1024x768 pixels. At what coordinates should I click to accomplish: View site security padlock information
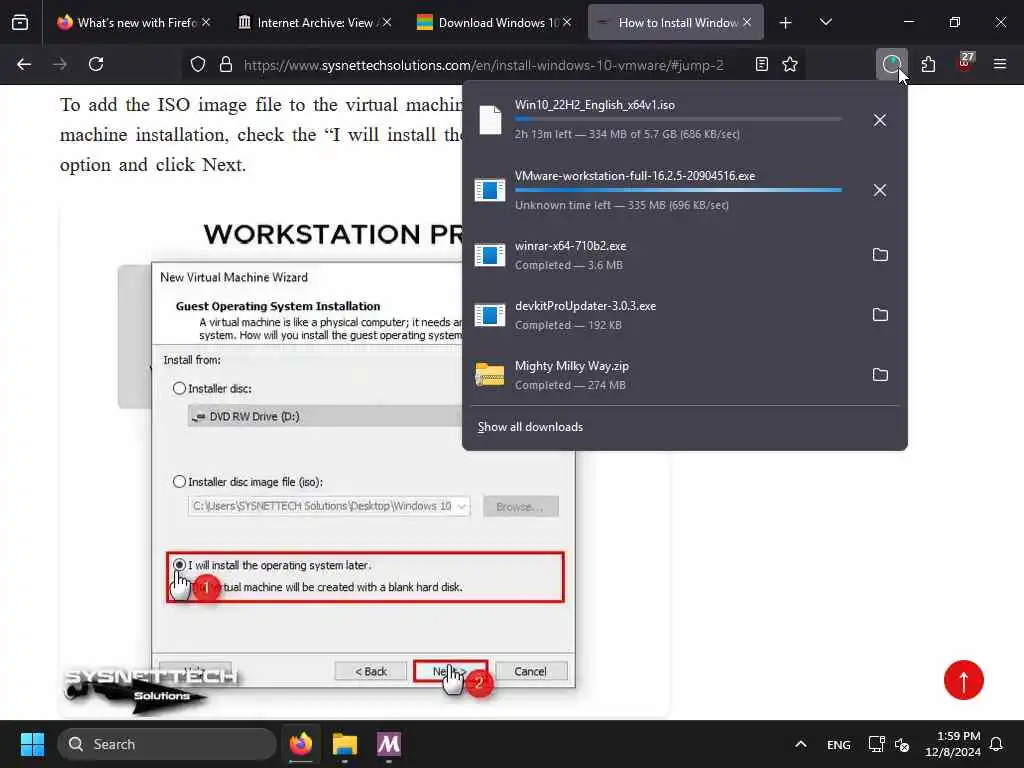click(226, 64)
